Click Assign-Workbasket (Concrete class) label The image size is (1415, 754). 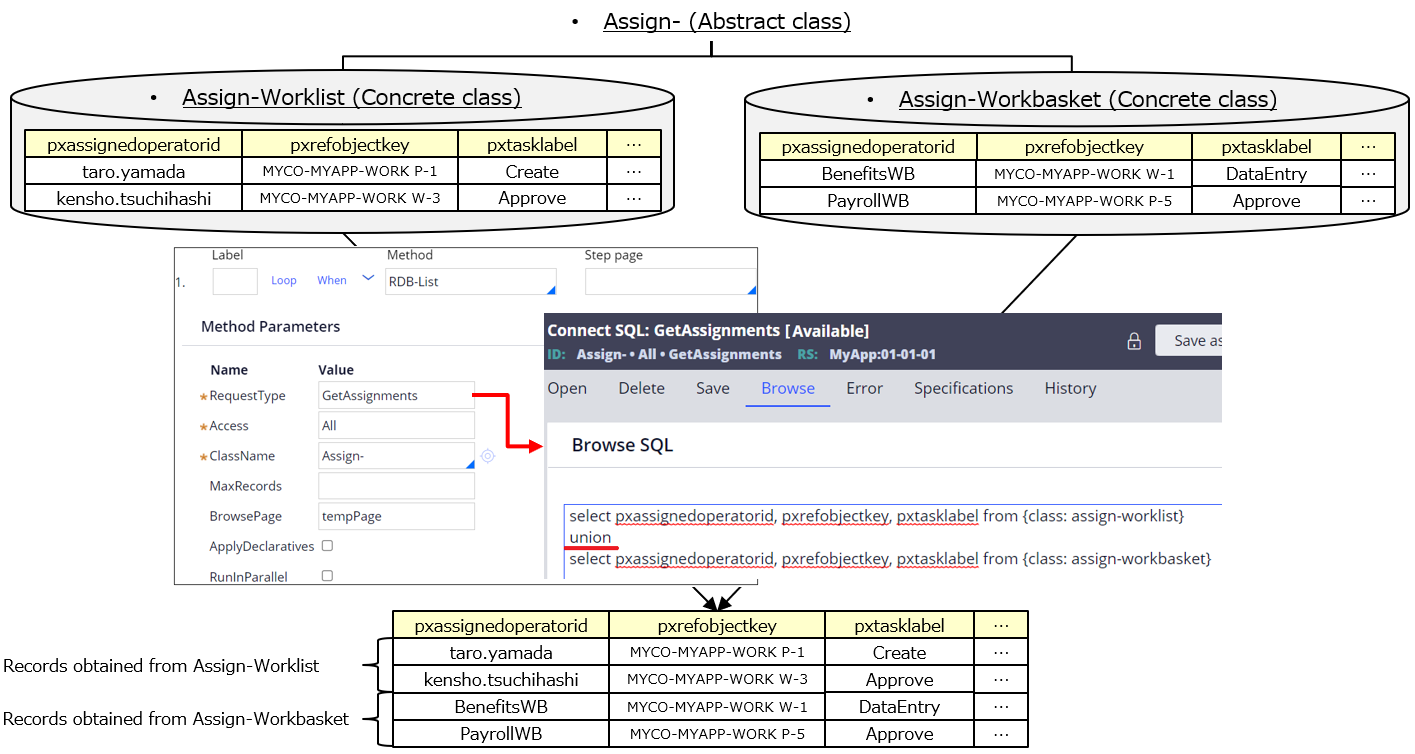coord(1088,99)
